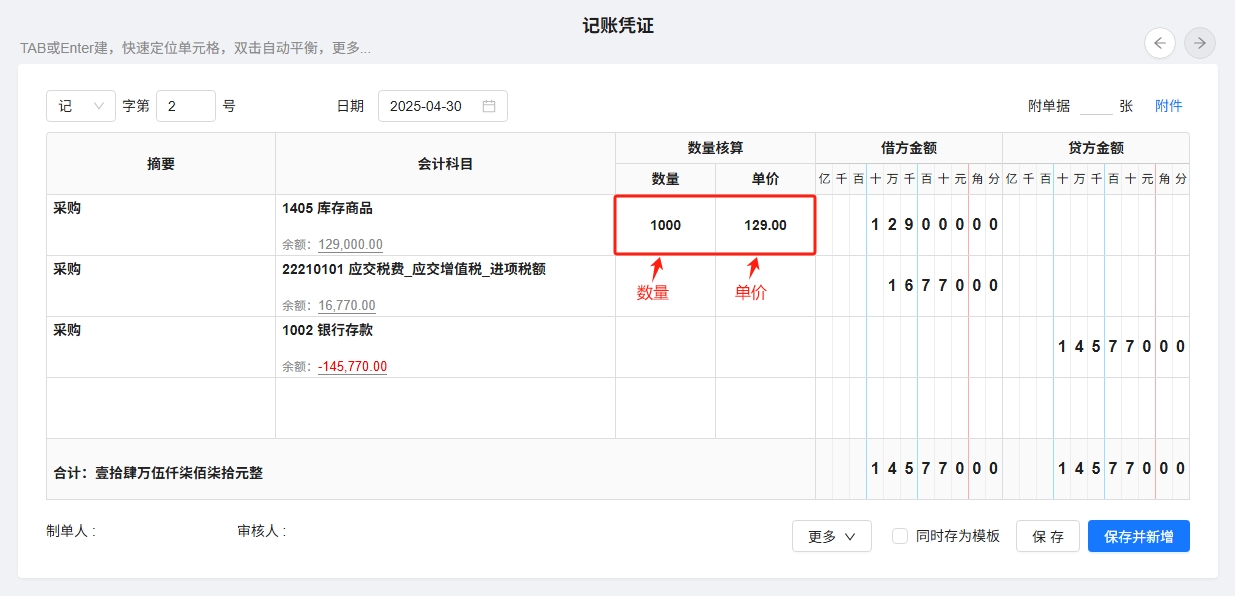Open the 附件 link
This screenshot has height=596, width=1235.
1168,106
